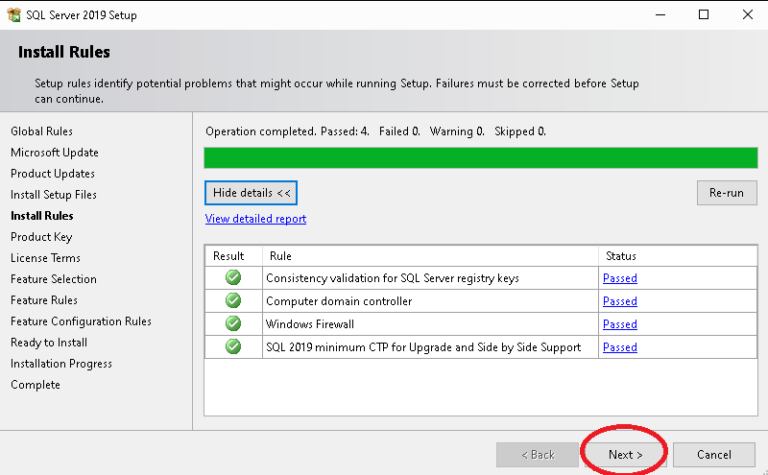Select Ready to Install step
This screenshot has width=768, height=475.
[49, 342]
